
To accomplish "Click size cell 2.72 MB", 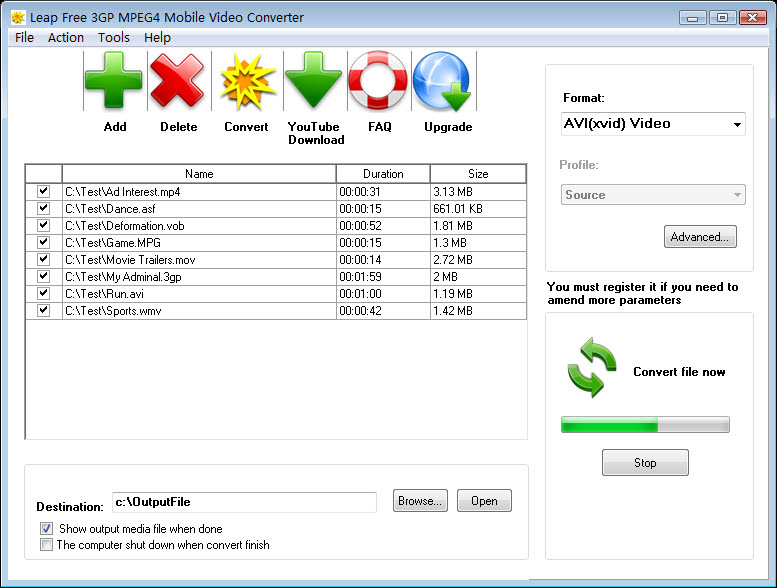I will pos(478,260).
